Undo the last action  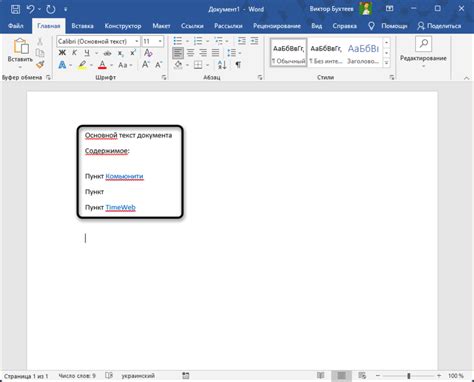(x=30, y=9)
